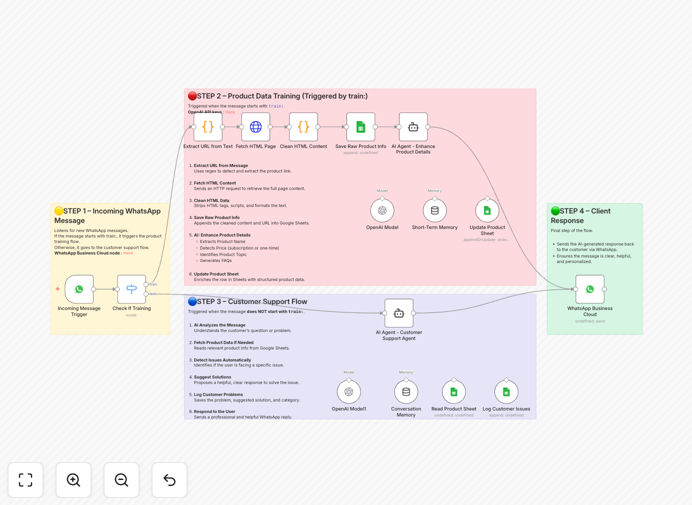Open the Update Product Sheet node
This screenshot has height=505, width=692.
(x=487, y=211)
